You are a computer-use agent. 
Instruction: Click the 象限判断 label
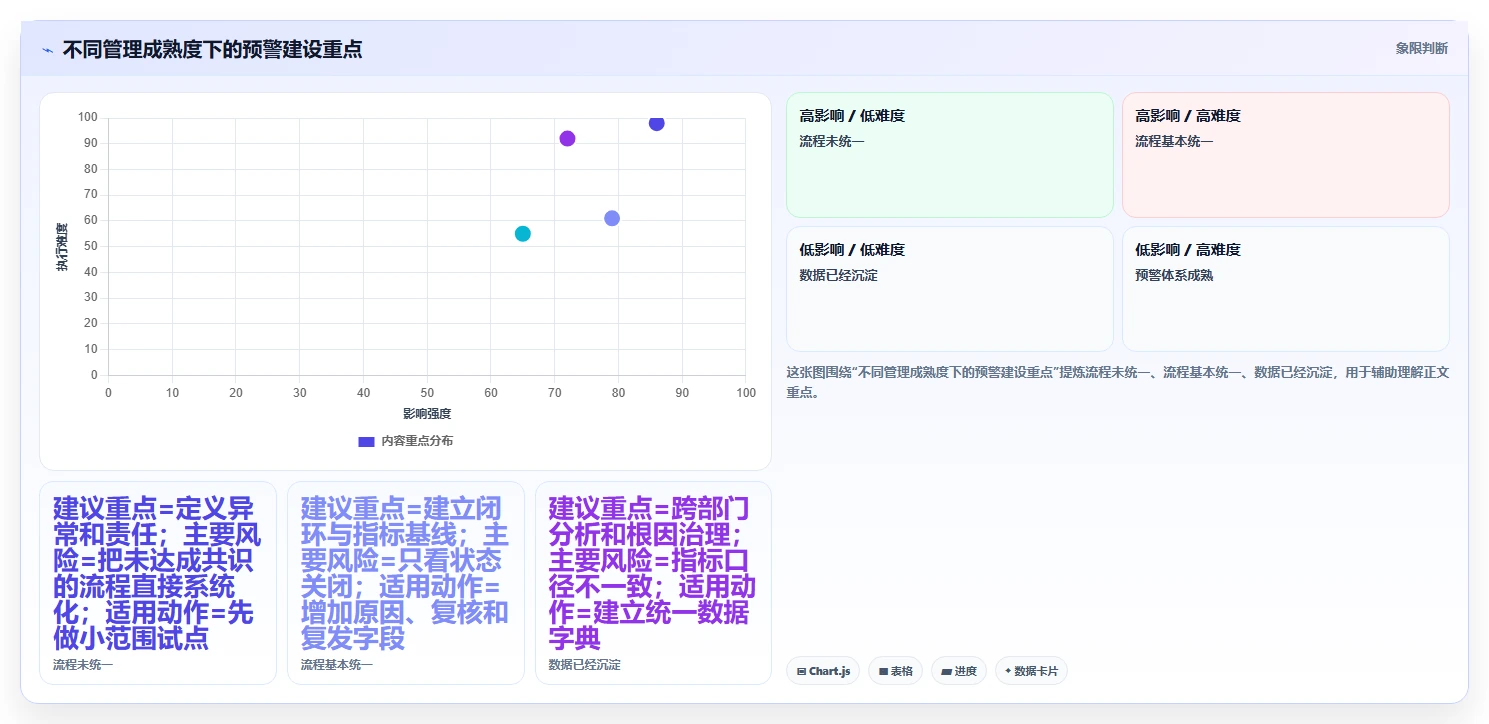click(1421, 48)
